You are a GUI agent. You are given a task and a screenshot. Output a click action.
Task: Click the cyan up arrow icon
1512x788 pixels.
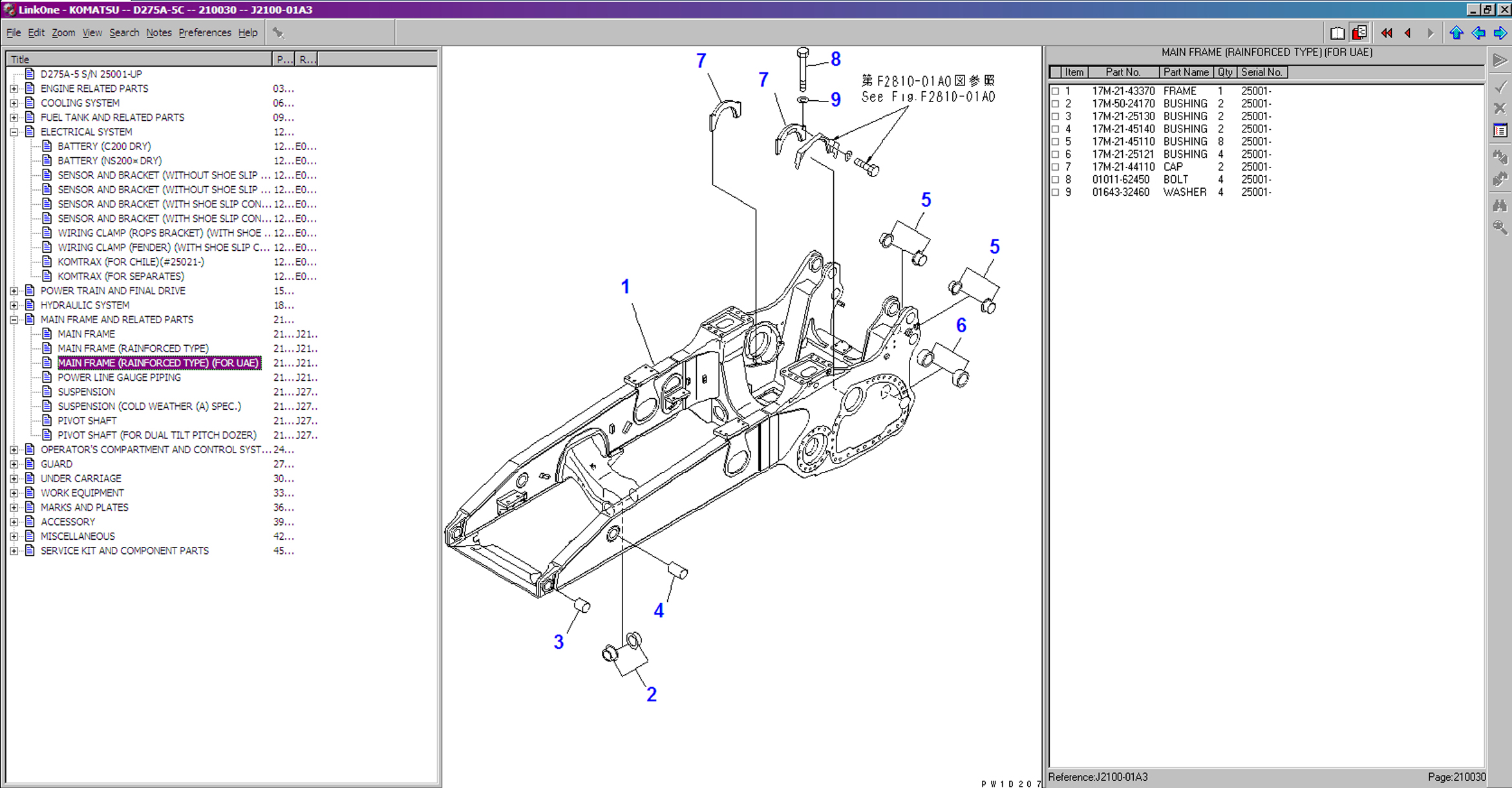(1456, 33)
